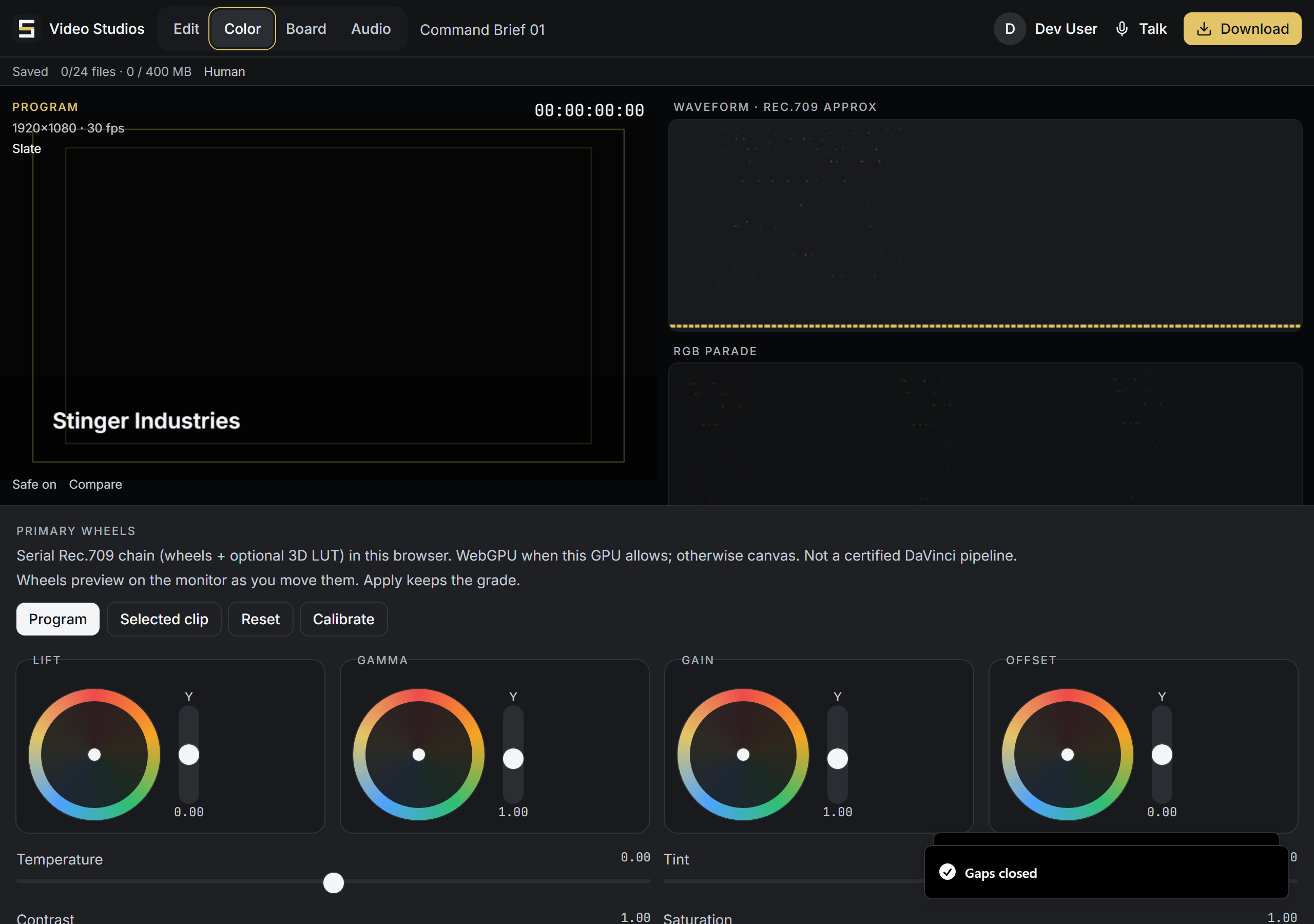Image resolution: width=1314 pixels, height=924 pixels.
Task: Click the Video Studios app name
Action: 96,29
